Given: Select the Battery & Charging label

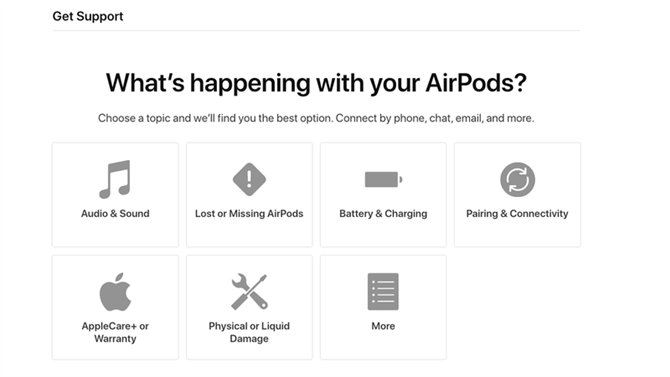Looking at the screenshot, I should coord(383,214).
